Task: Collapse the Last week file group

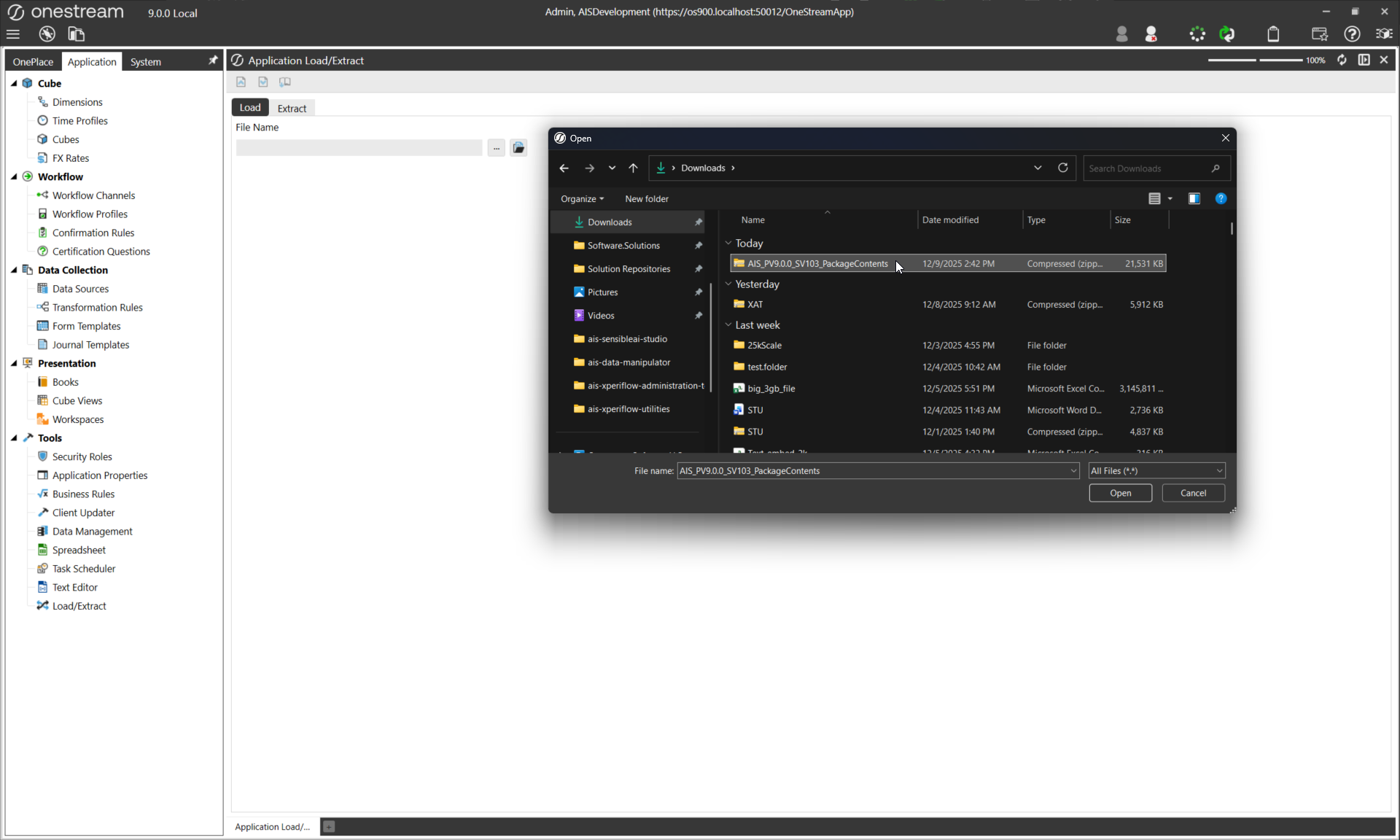Action: click(x=728, y=325)
